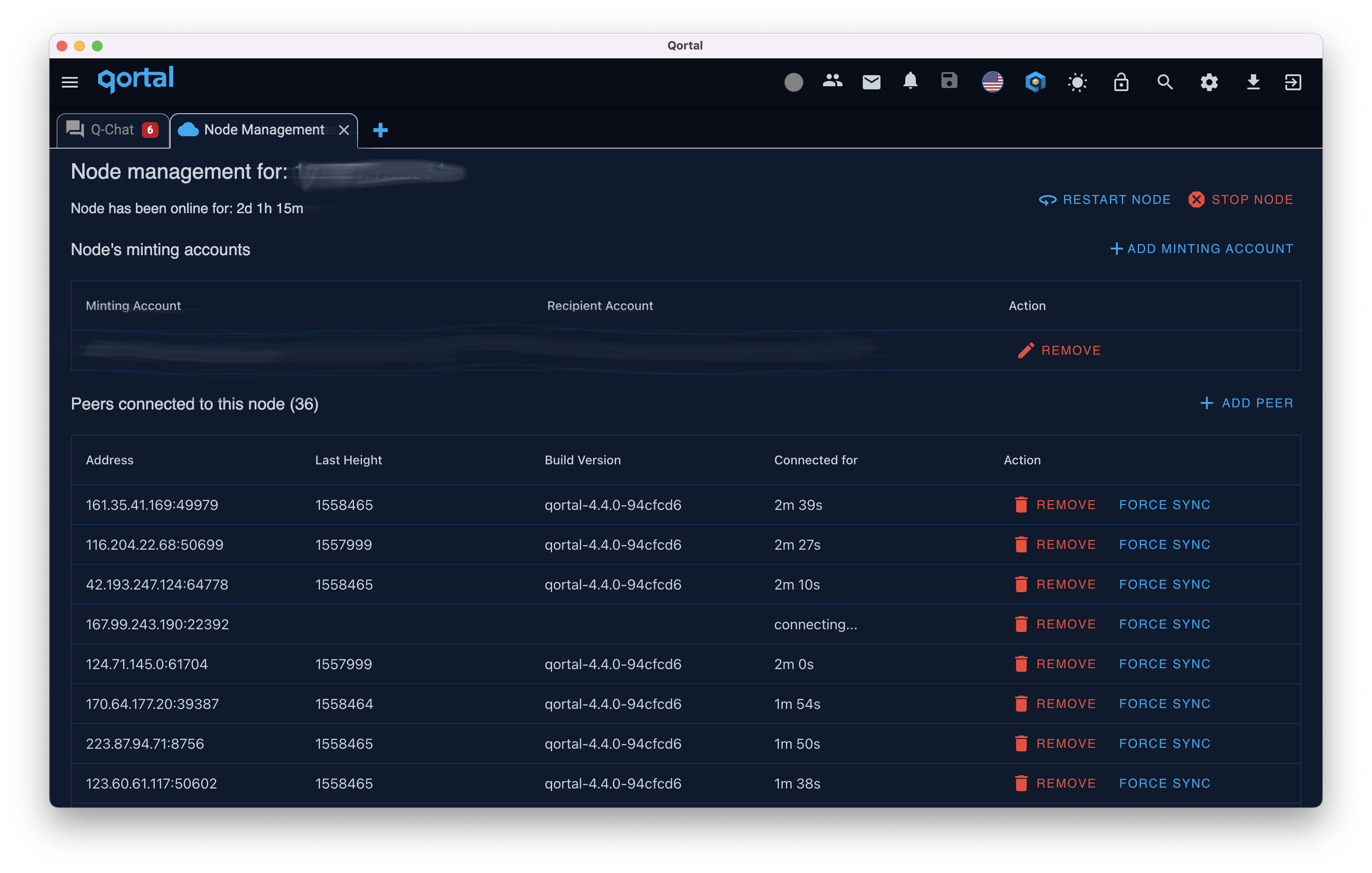1372x873 pixels.
Task: Click Add Minting Account
Action: coord(1202,249)
